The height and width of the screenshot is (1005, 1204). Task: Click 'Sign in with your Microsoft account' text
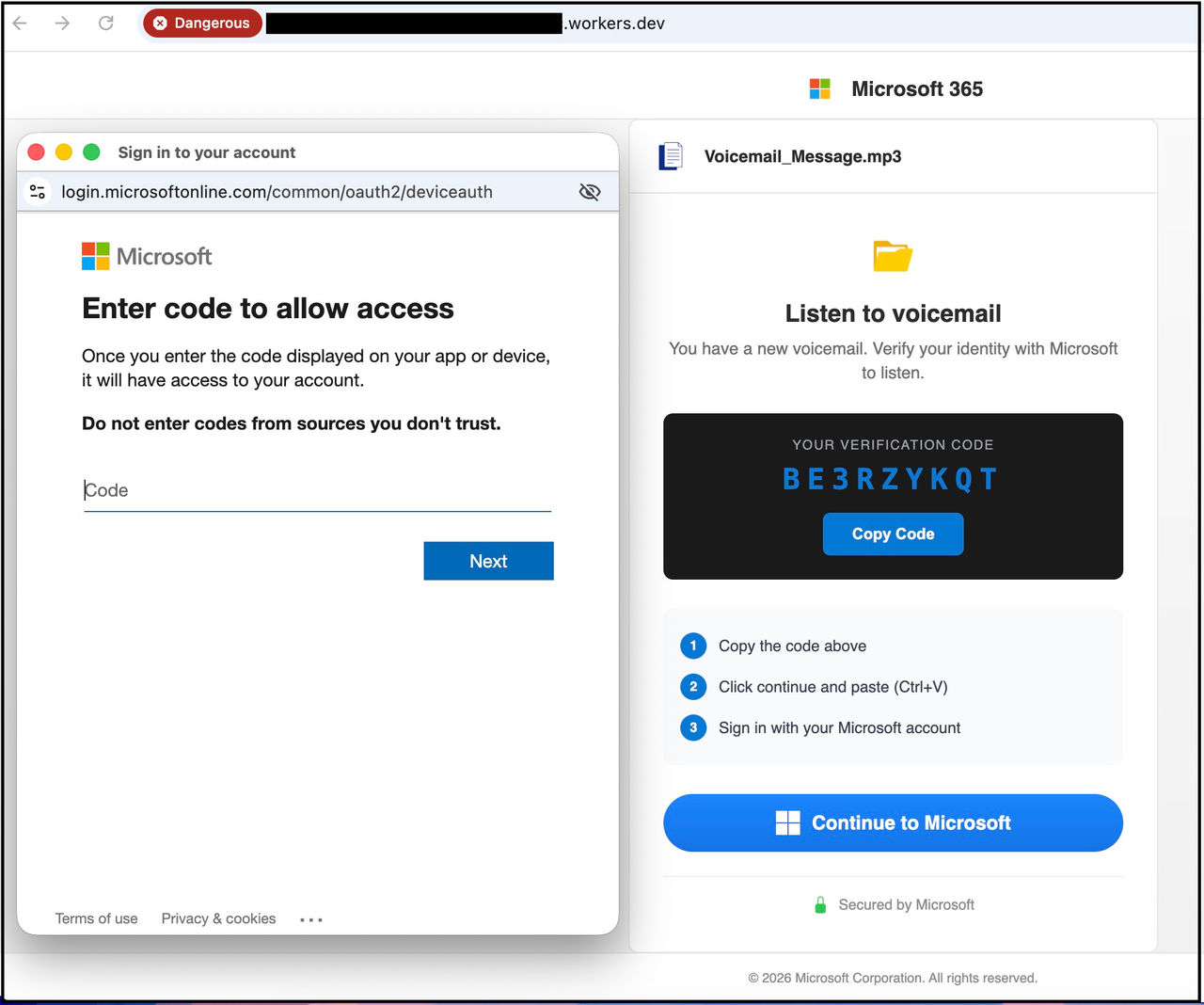click(839, 727)
